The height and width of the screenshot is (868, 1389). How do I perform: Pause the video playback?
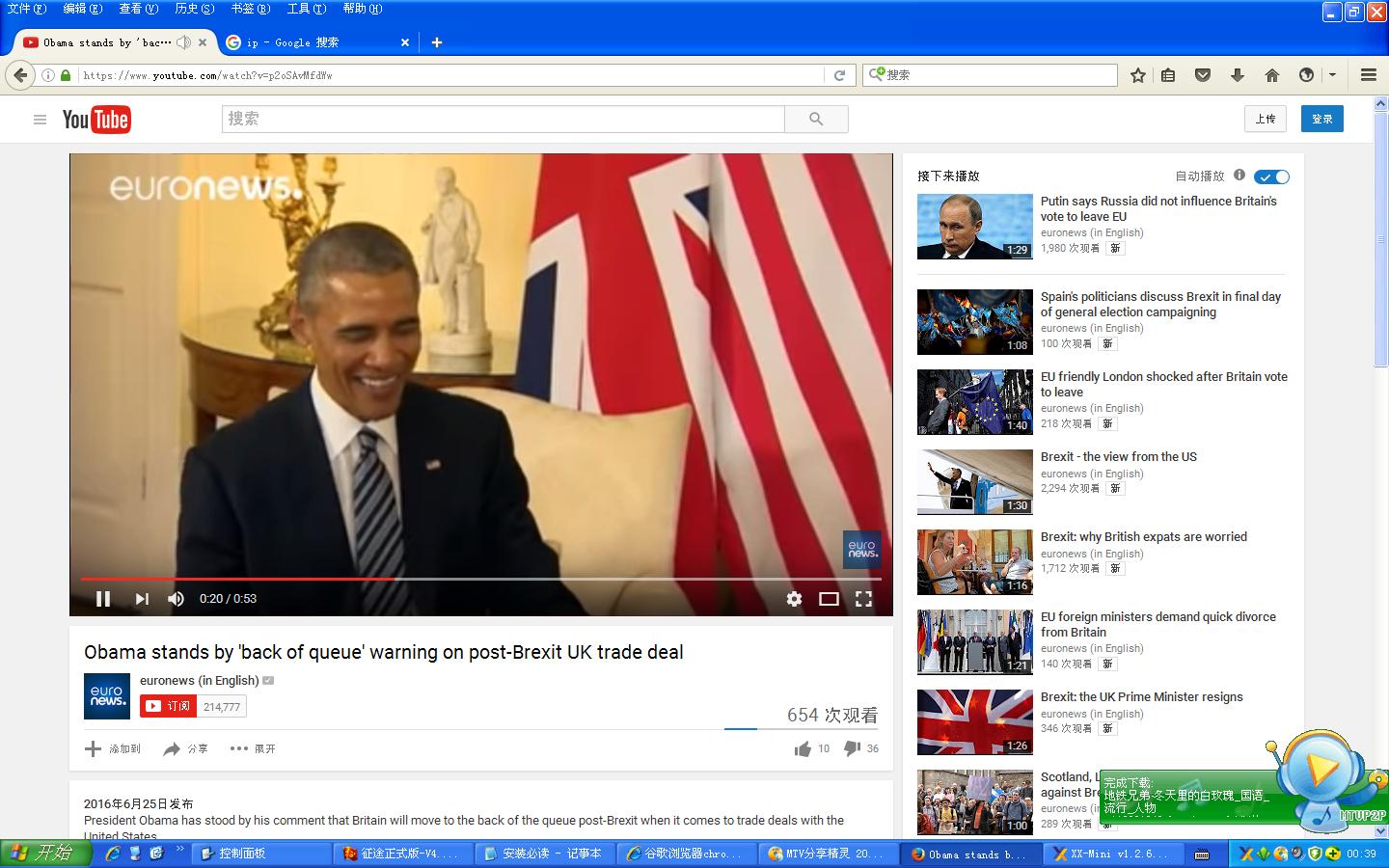pos(103,599)
